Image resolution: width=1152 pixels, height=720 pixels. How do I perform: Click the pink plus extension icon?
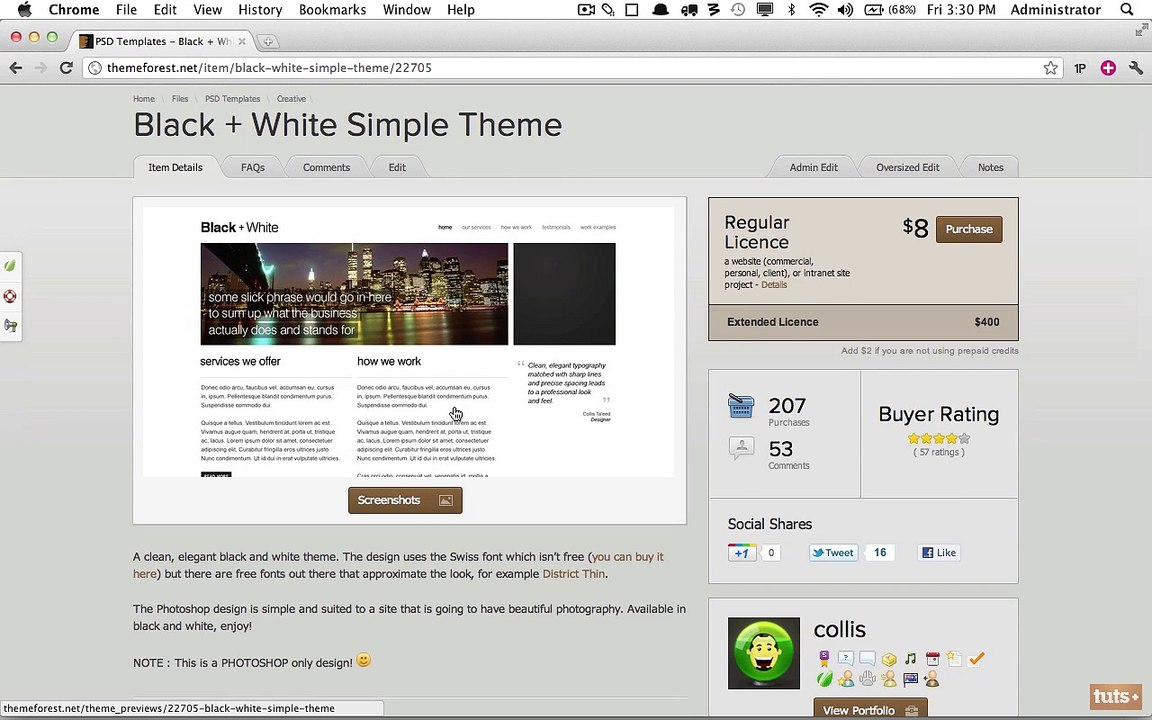1108,68
